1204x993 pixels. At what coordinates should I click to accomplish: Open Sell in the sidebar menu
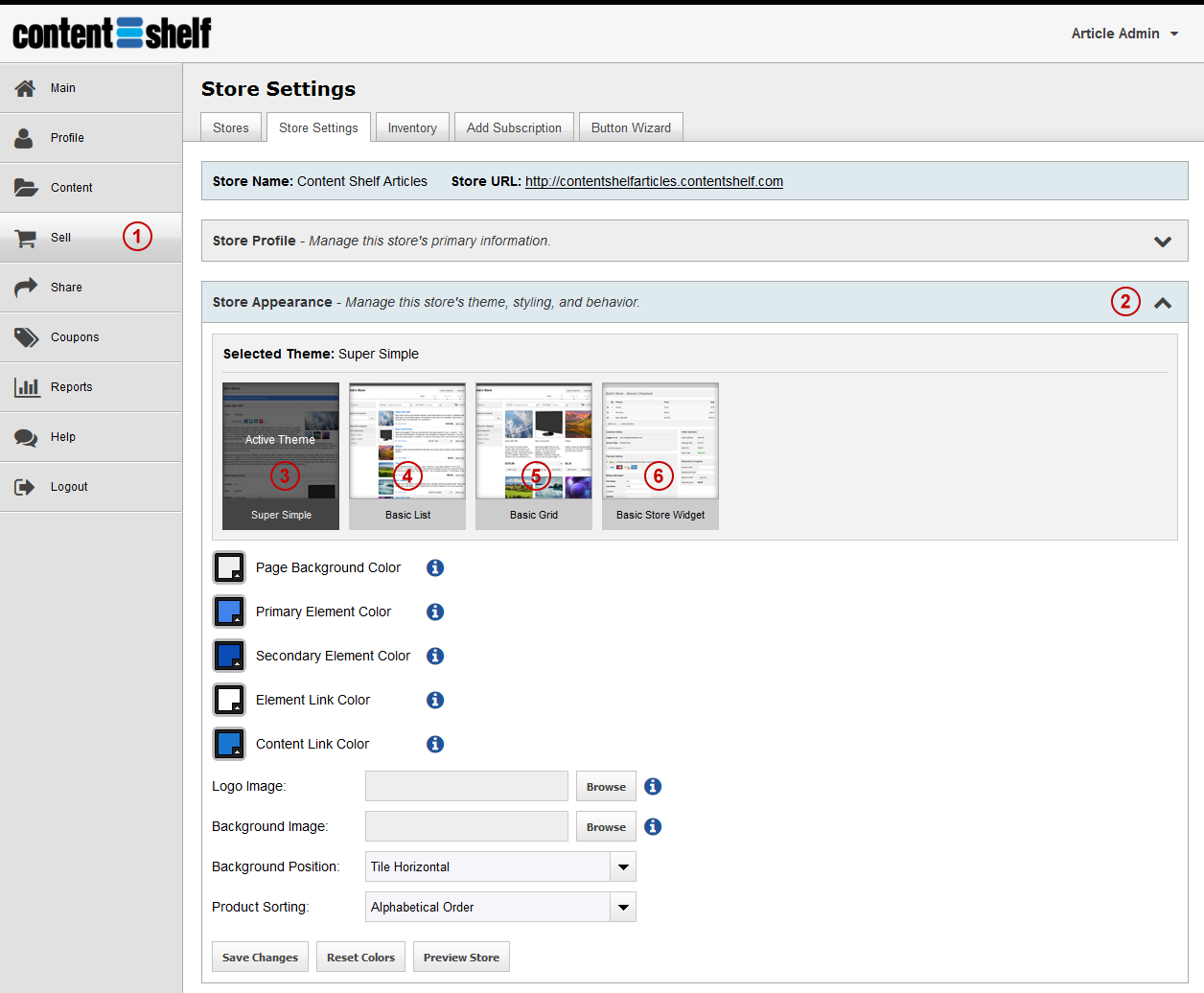click(91, 238)
